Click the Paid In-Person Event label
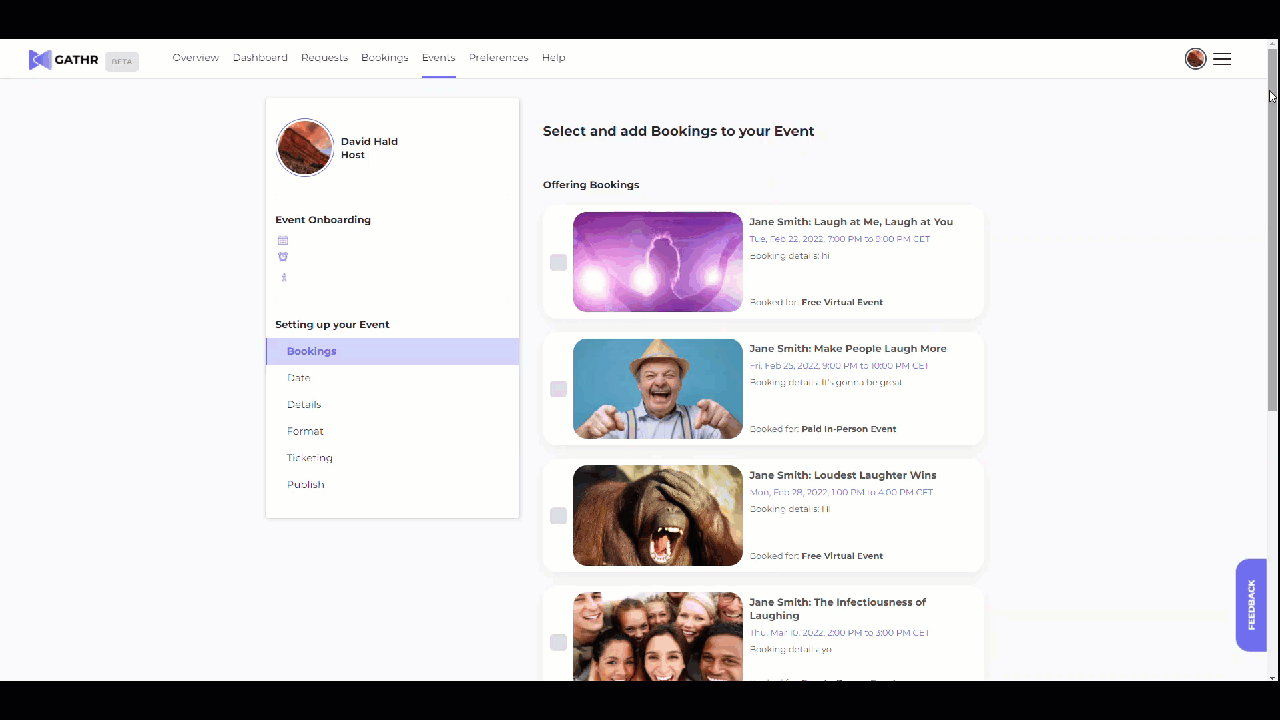The width and height of the screenshot is (1280, 720). coord(849,429)
